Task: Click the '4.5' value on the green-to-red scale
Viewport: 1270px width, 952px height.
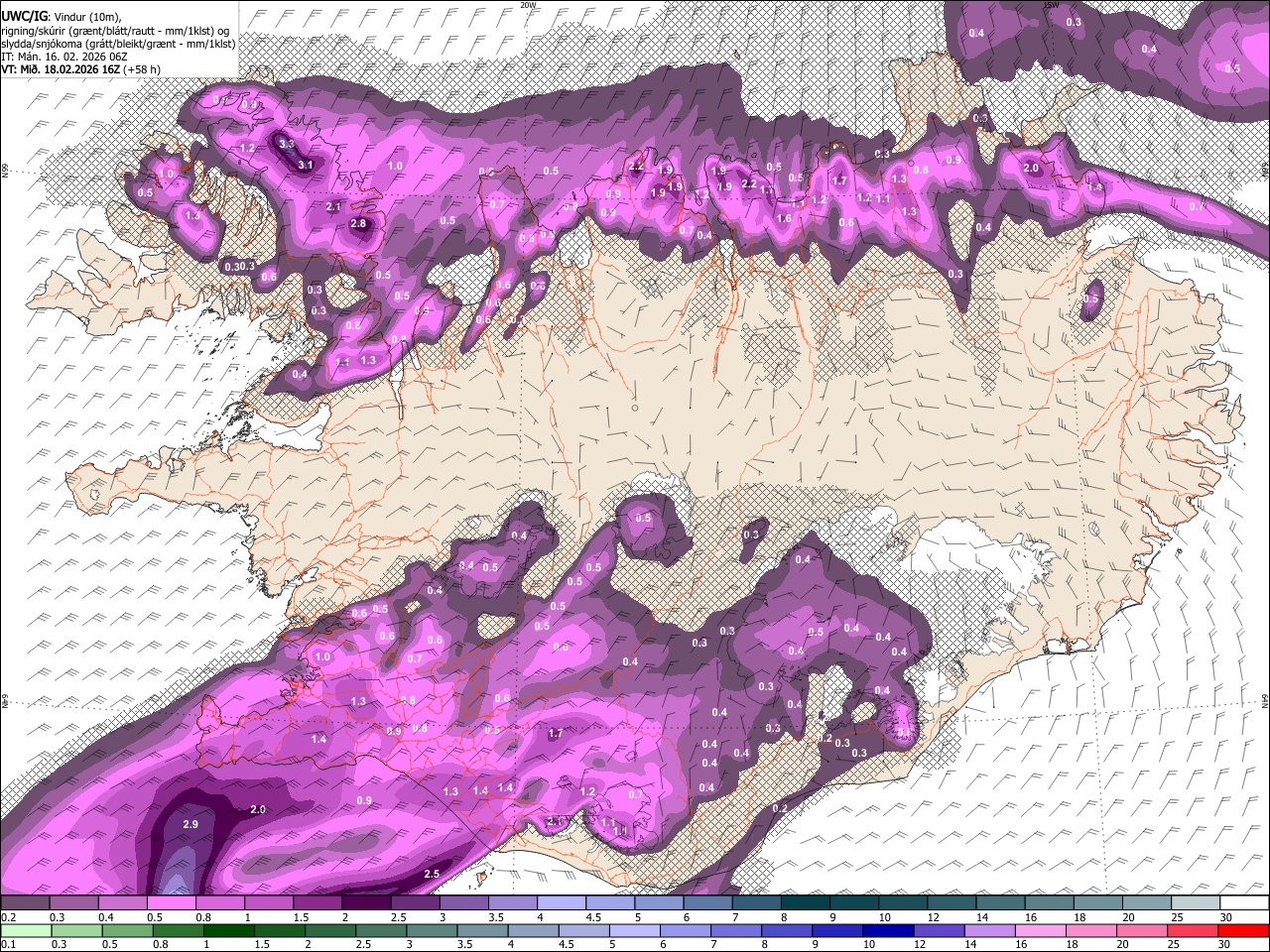Action: (567, 944)
